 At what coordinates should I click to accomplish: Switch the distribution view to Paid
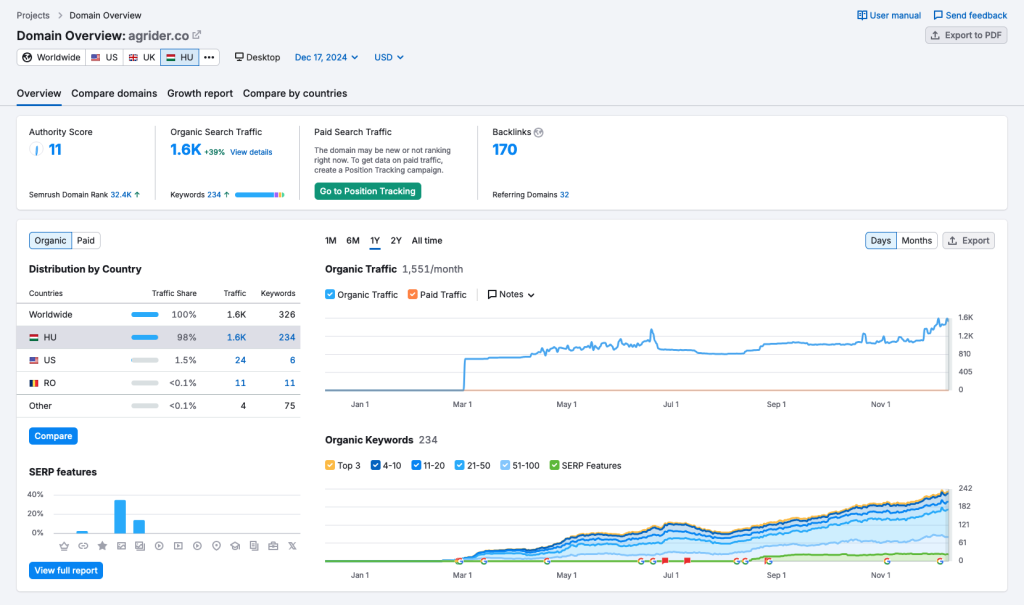(86, 240)
